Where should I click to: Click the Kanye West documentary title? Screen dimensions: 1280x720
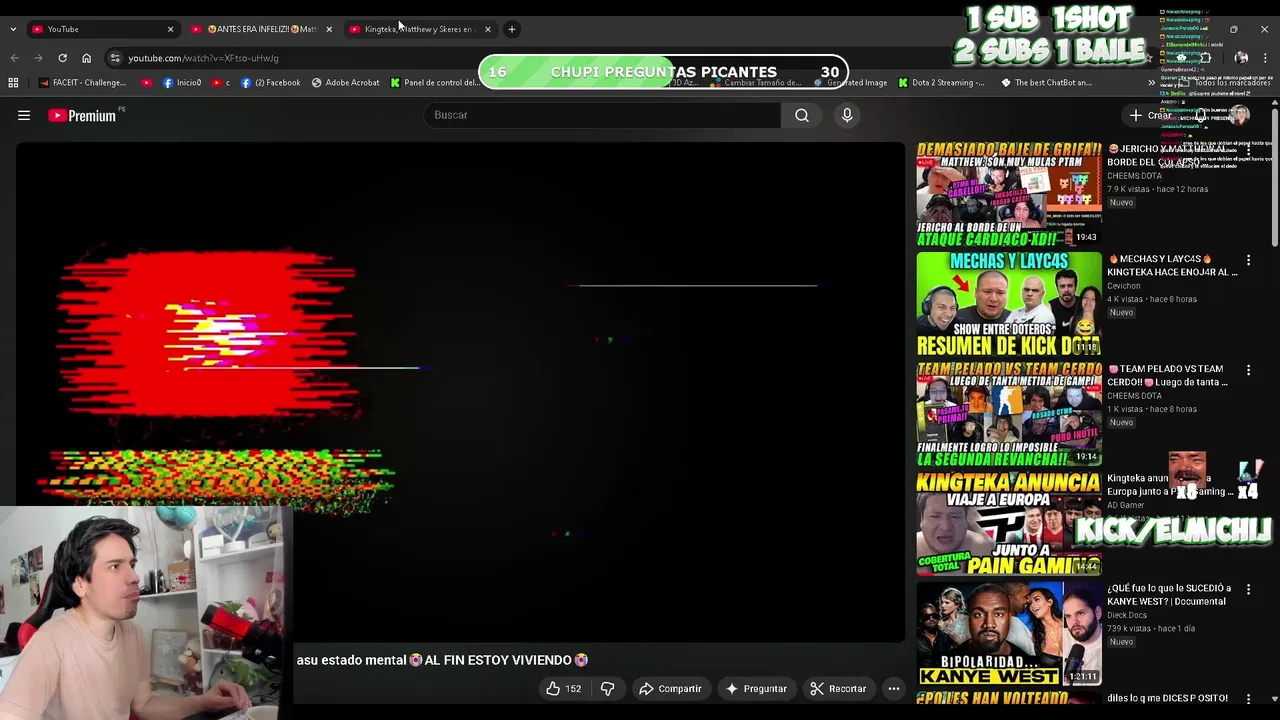pyautogui.click(x=1169, y=595)
